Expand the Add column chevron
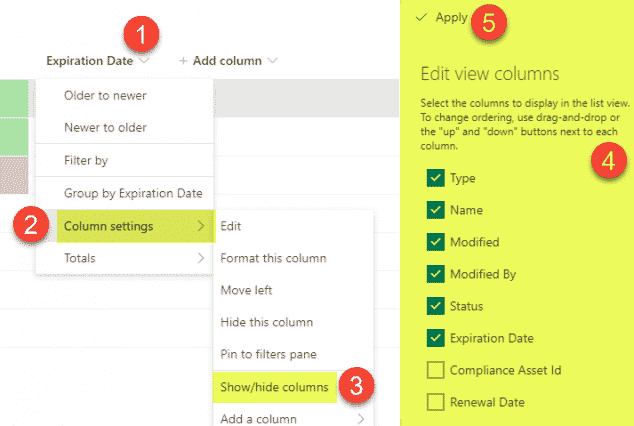634x426 pixels. pyautogui.click(x=273, y=61)
